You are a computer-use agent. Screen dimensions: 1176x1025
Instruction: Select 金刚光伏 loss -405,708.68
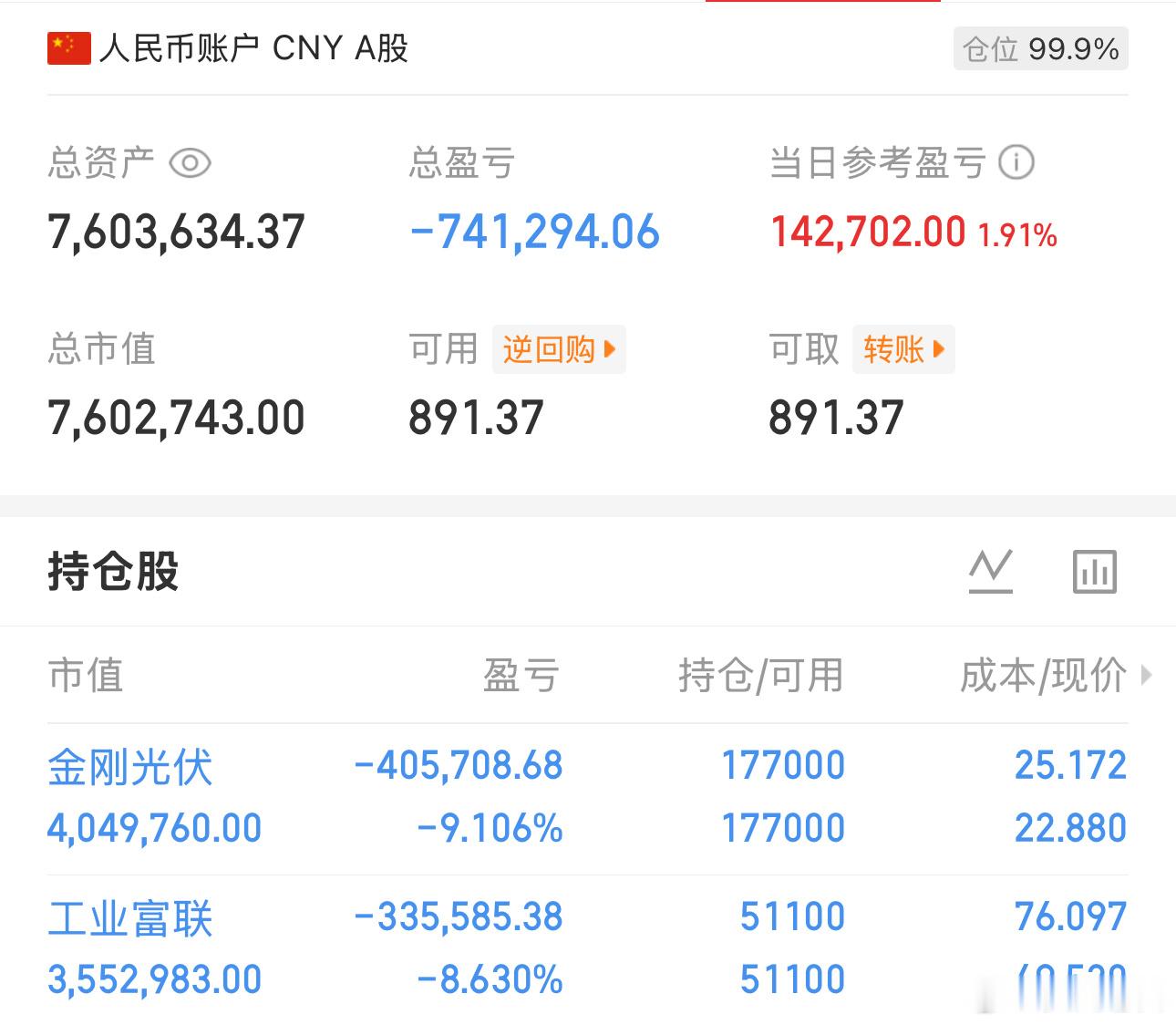[459, 765]
